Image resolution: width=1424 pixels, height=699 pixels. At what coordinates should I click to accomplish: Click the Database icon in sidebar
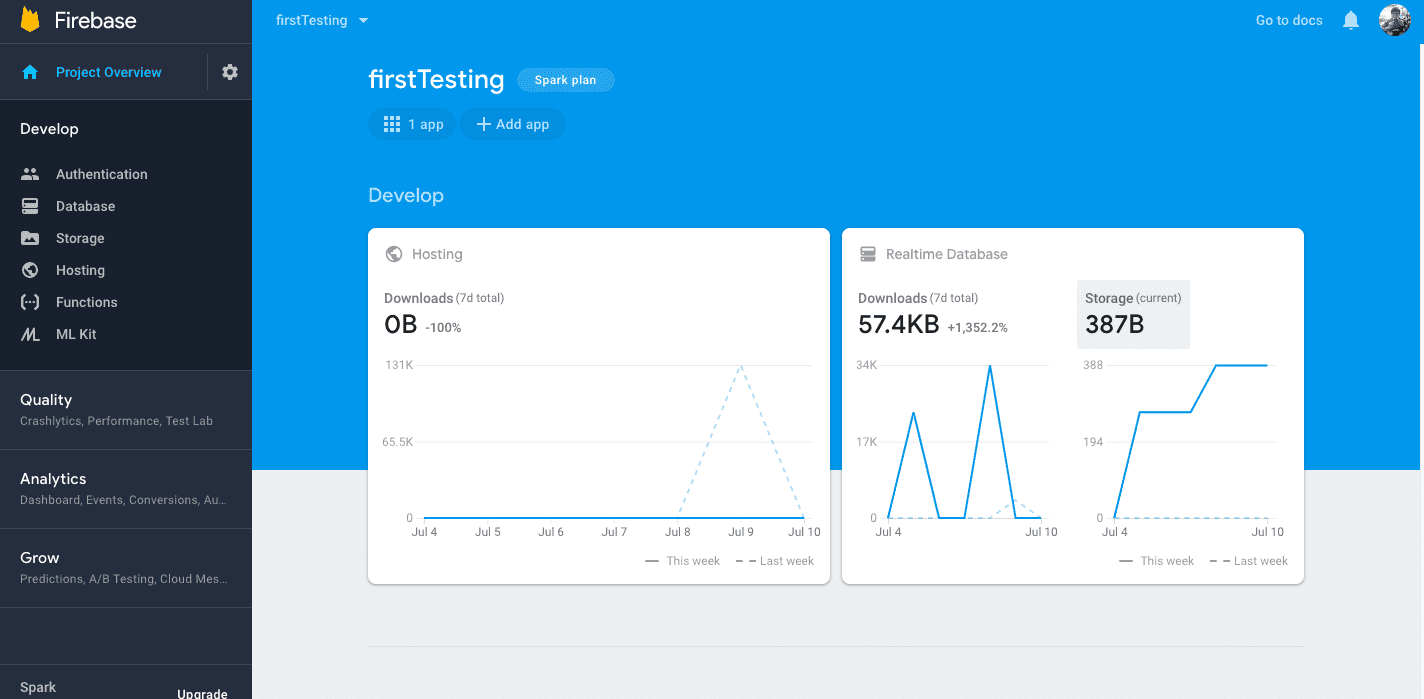[30, 206]
